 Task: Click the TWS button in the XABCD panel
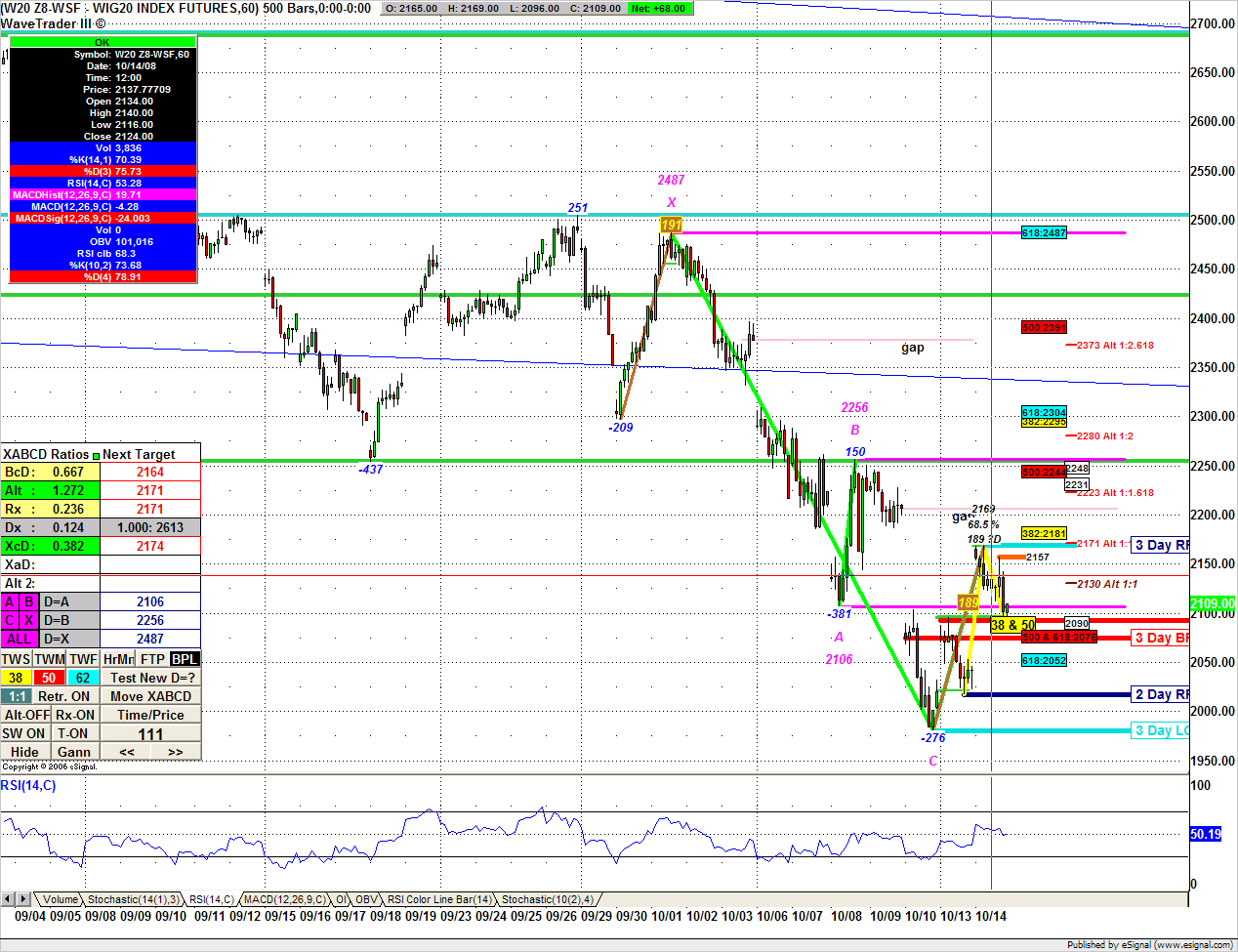[x=17, y=659]
